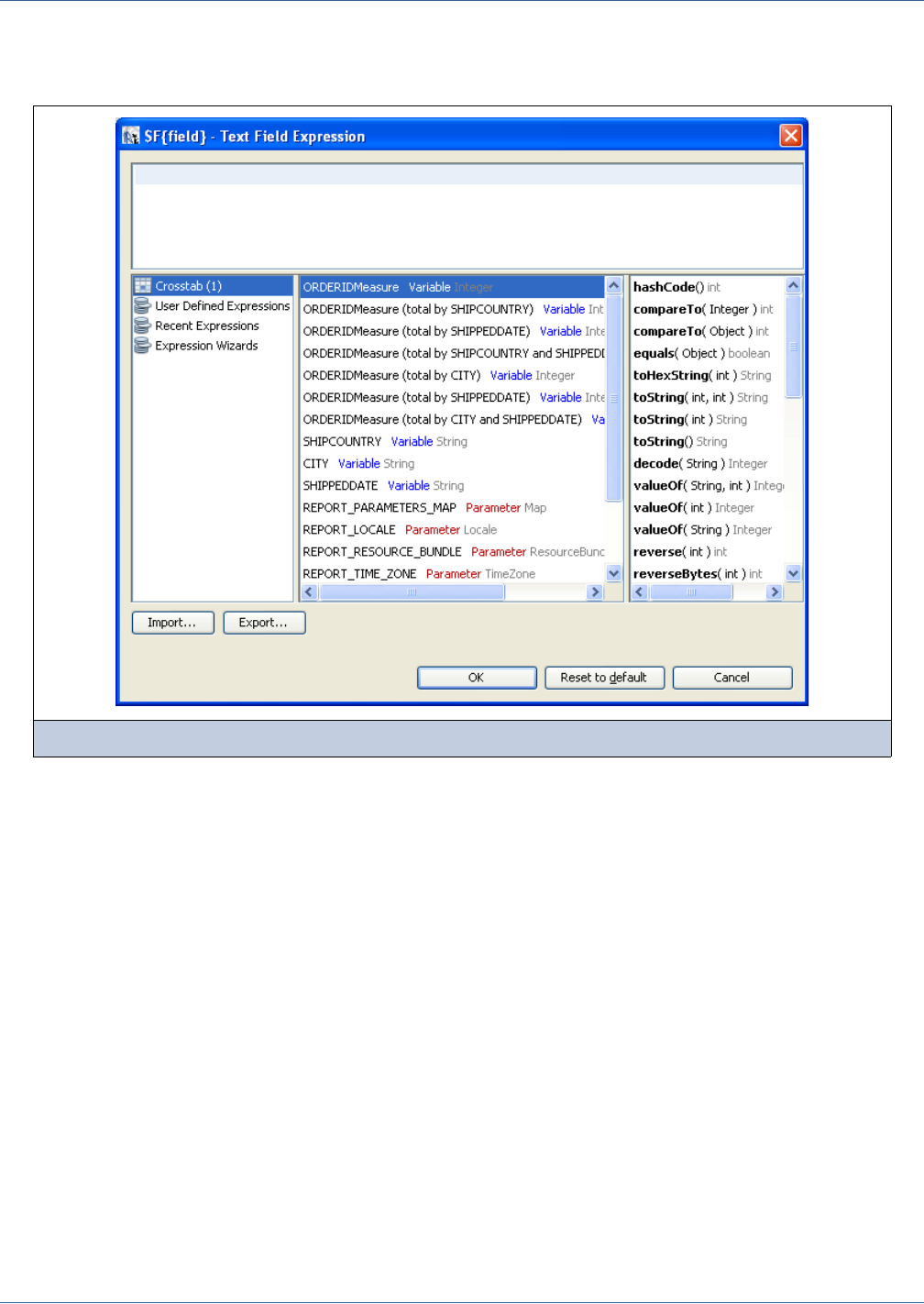Select SHIPCOUNTRY Variable String row
The width and height of the screenshot is (924, 1304).
[453, 441]
